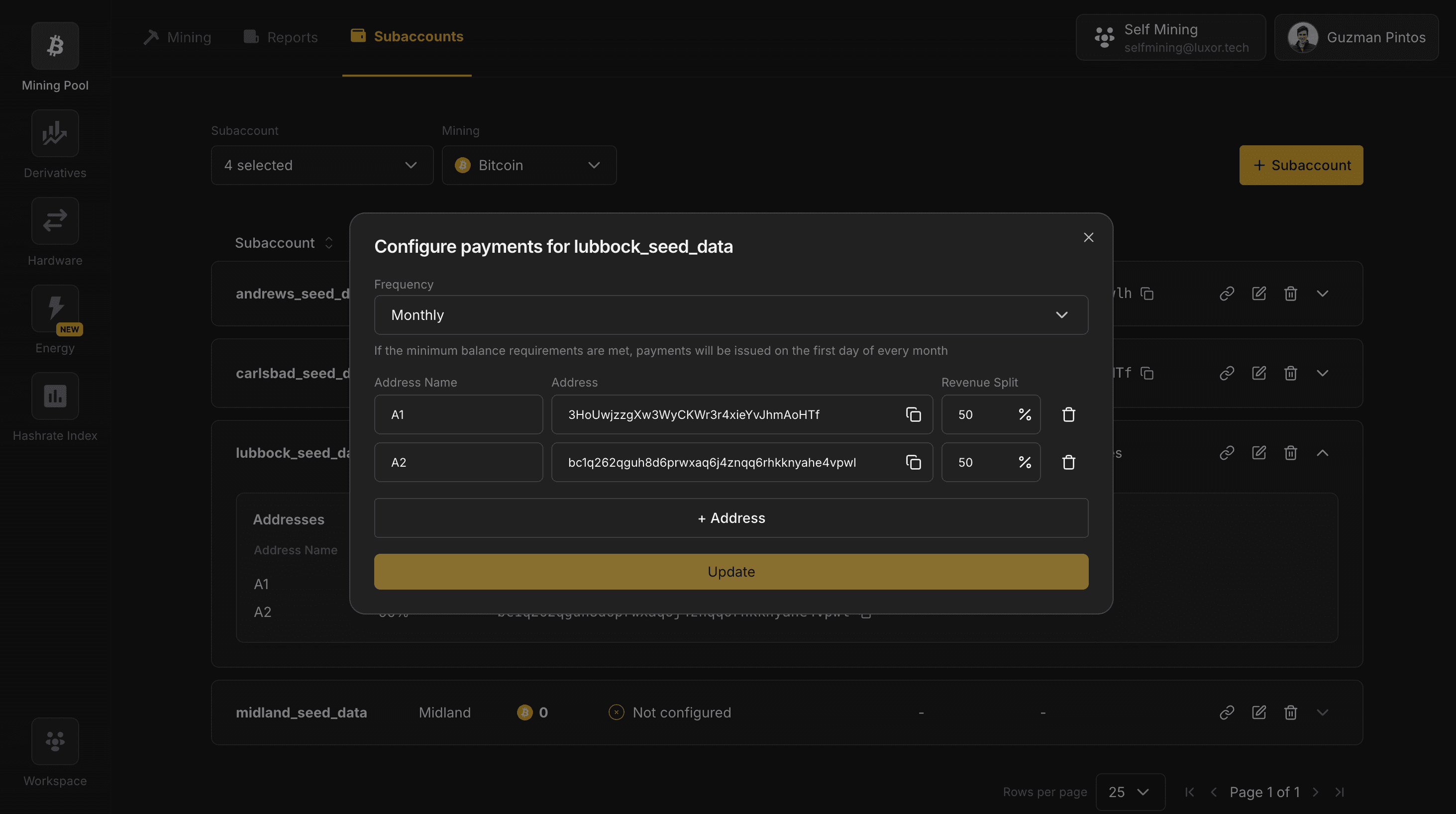Viewport: 1456px width, 814px height.
Task: Open the Frequency dropdown showing Monthly
Action: coord(730,315)
